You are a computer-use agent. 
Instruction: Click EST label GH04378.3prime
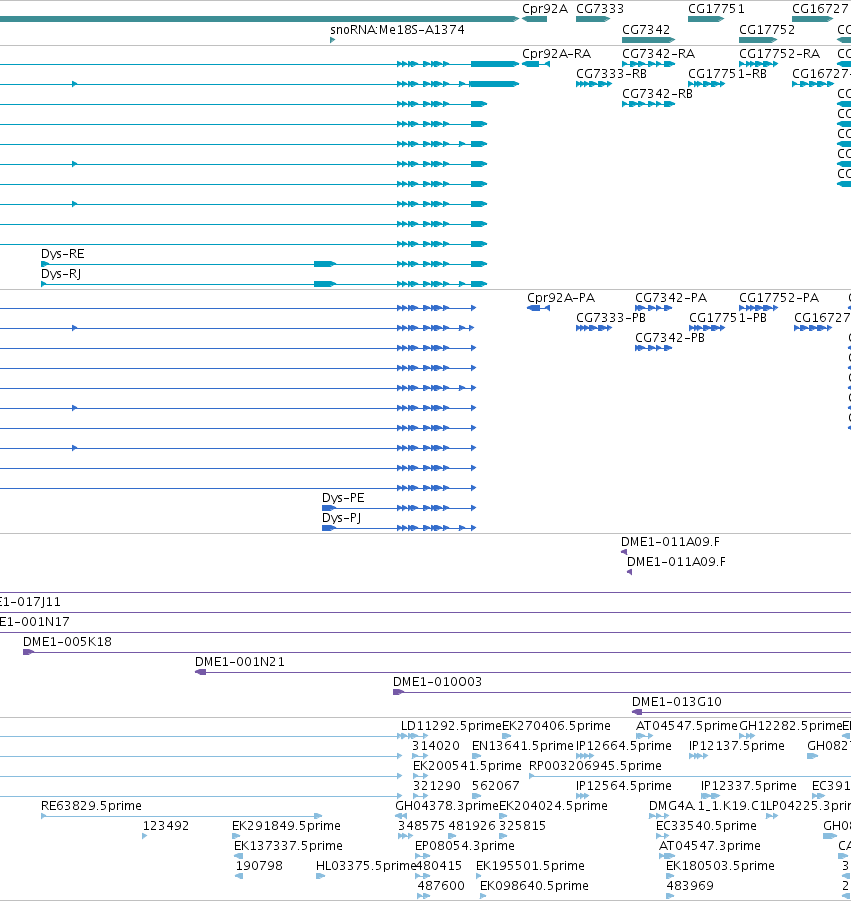pos(446,806)
